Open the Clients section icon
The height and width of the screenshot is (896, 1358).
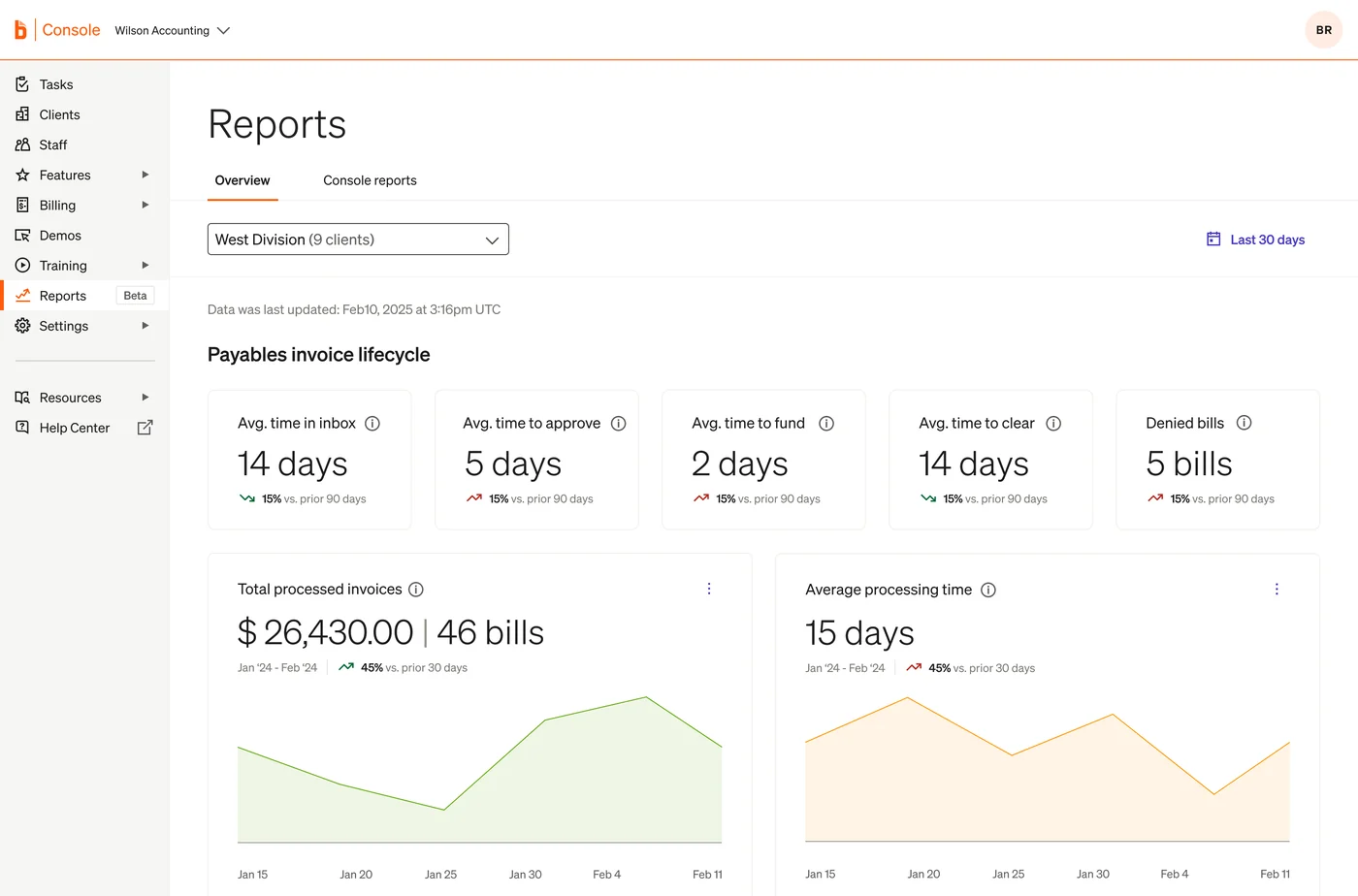(x=22, y=114)
